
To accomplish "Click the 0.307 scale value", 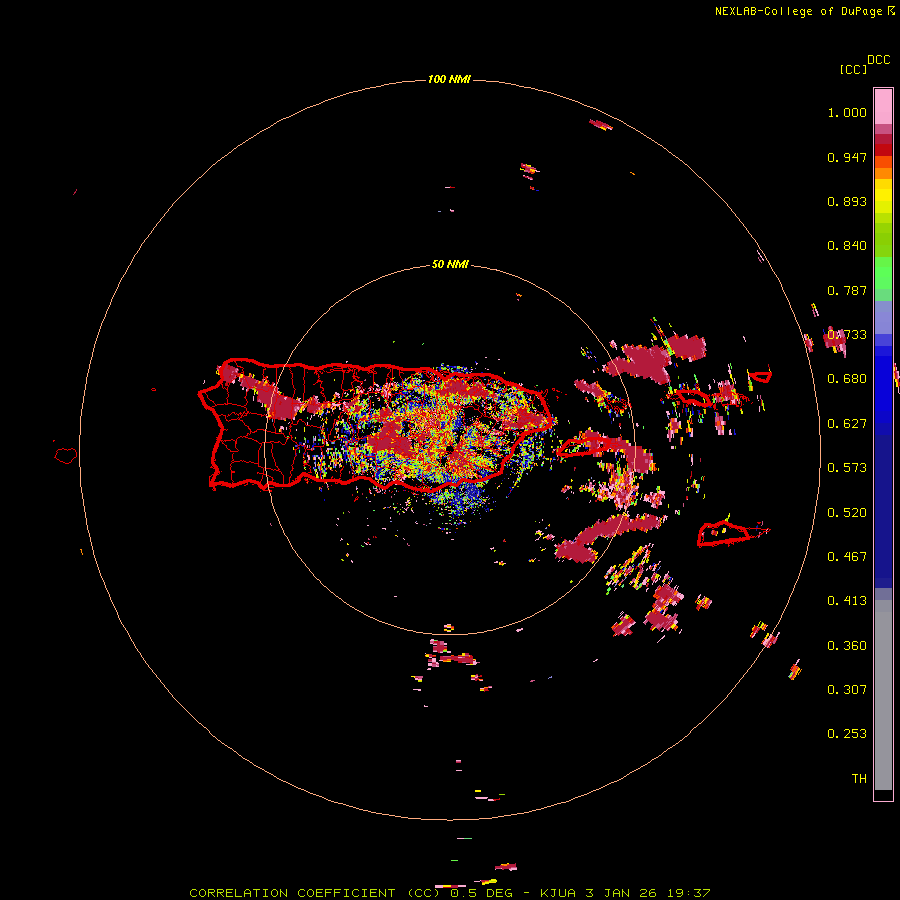I will tap(847, 690).
